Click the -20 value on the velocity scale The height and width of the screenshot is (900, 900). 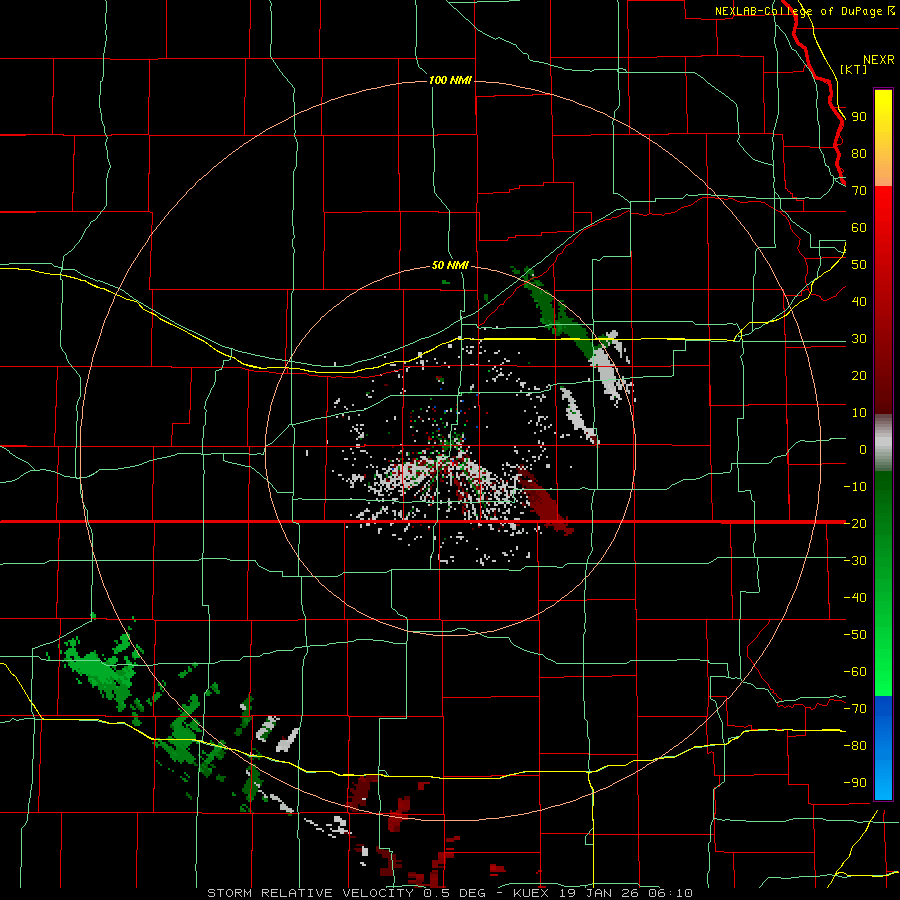click(x=855, y=523)
